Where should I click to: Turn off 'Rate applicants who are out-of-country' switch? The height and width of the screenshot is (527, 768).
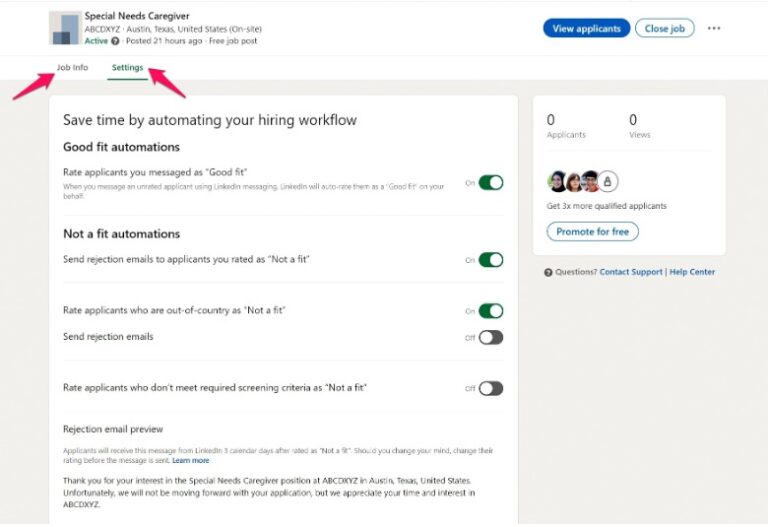click(490, 311)
